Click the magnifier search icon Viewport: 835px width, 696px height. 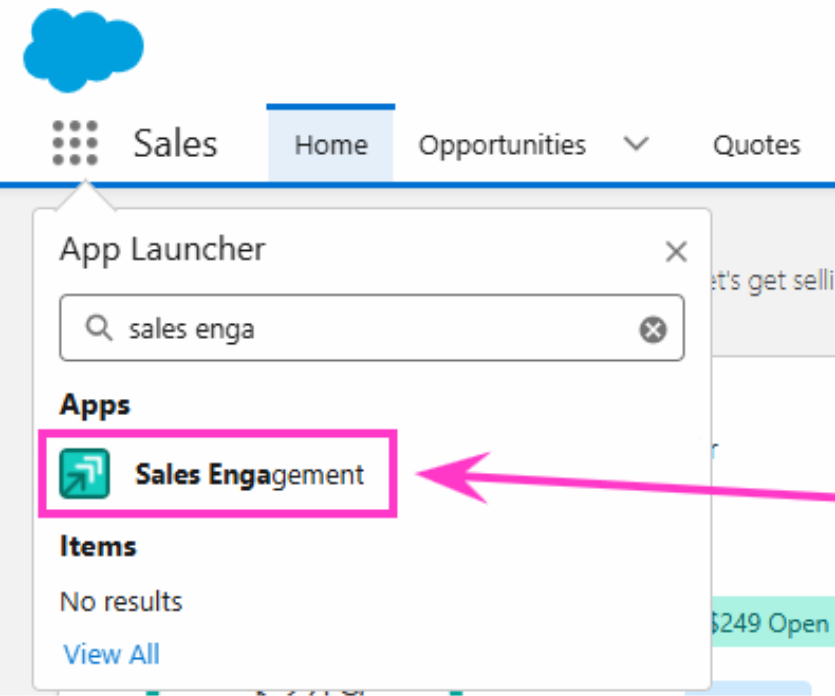tap(99, 327)
